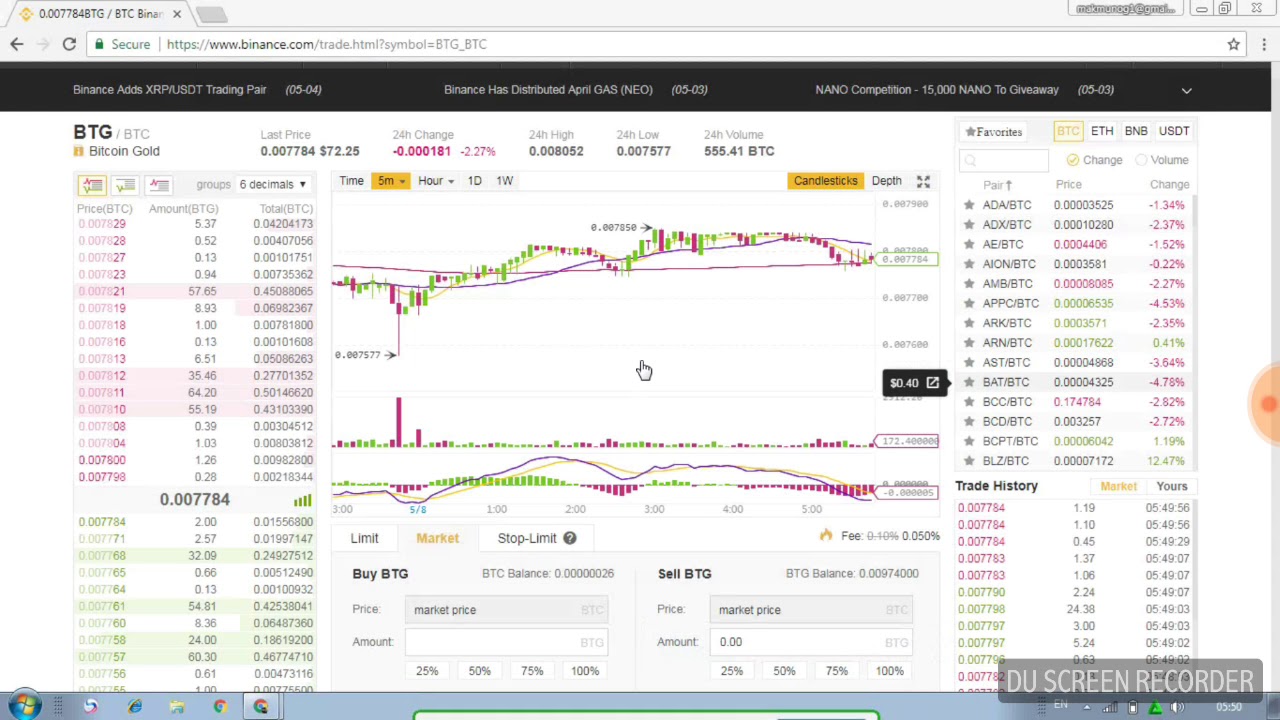1280x720 pixels.
Task: Select the 1D chart interval
Action: tap(475, 181)
